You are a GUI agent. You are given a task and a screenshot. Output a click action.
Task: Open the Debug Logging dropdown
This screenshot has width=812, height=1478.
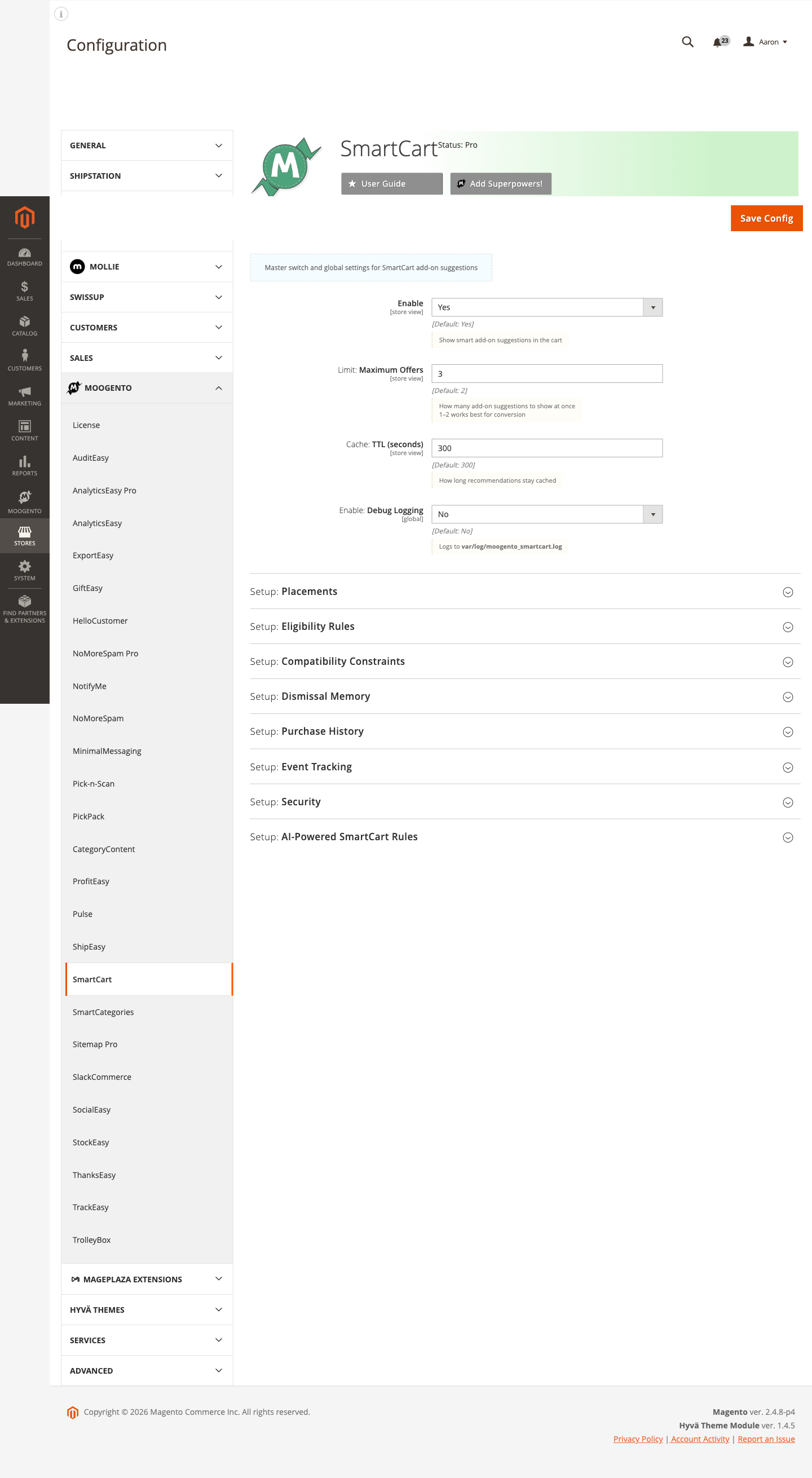coord(547,514)
